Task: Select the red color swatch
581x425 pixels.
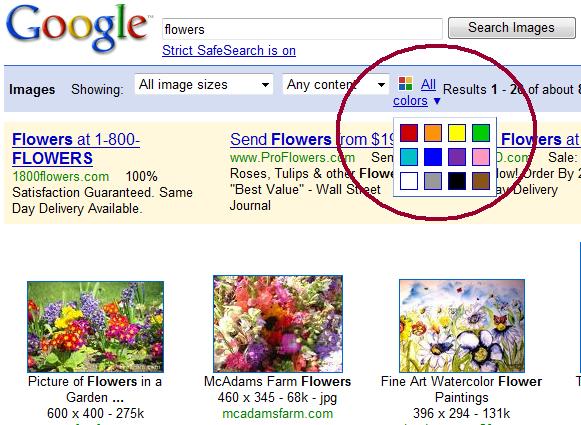Action: [409, 133]
